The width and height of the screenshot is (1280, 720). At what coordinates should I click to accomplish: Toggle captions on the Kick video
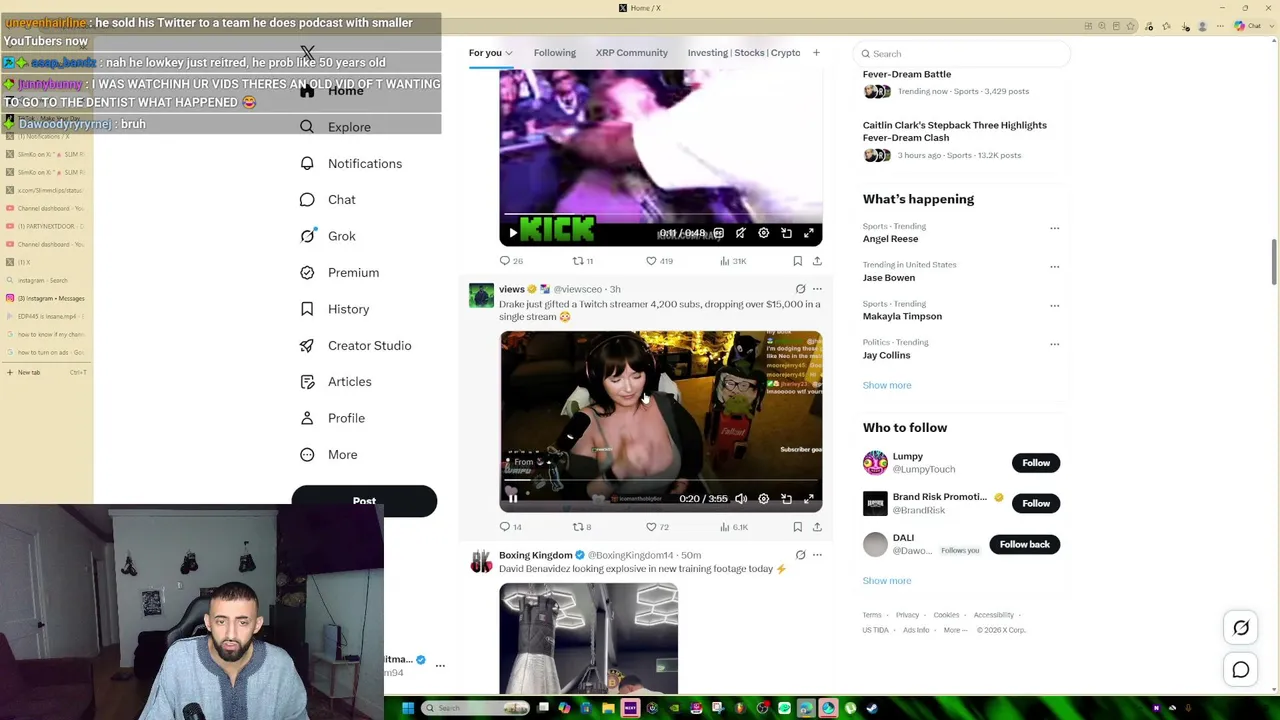[718, 233]
